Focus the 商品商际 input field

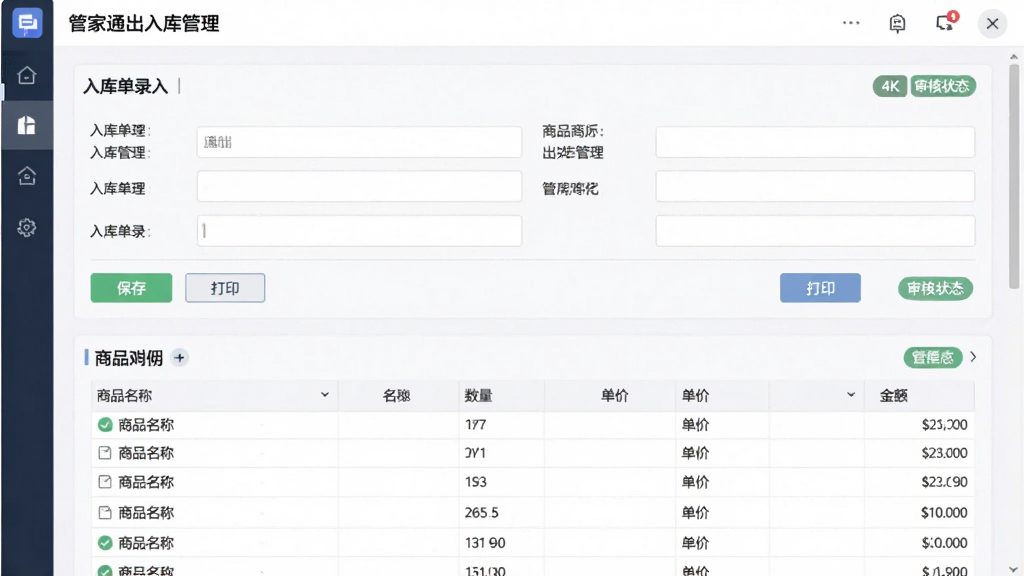point(815,142)
